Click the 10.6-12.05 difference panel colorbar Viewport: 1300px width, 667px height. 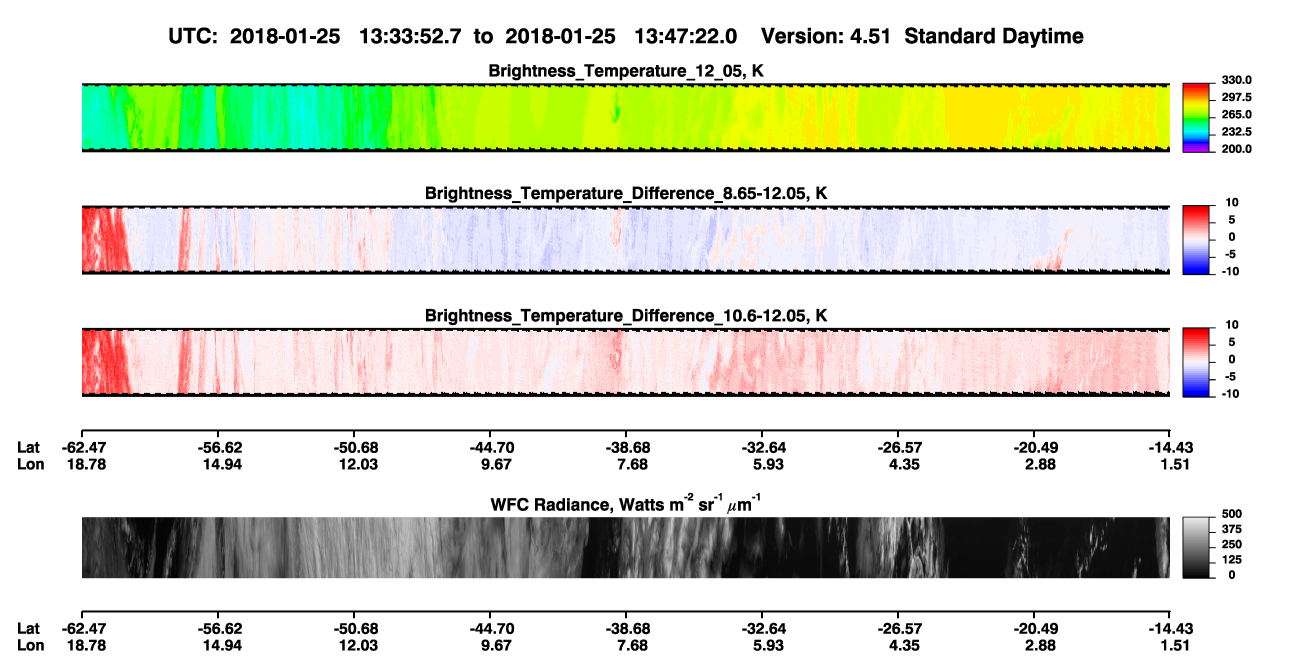(1195, 360)
